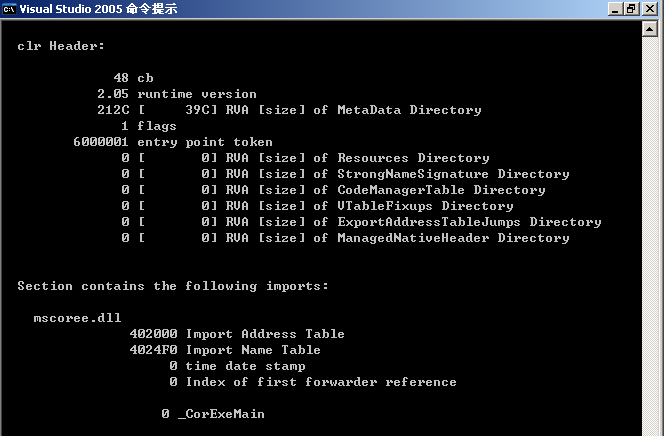Click the '48 cb' line
This screenshot has height=436, width=664.
[133, 78]
